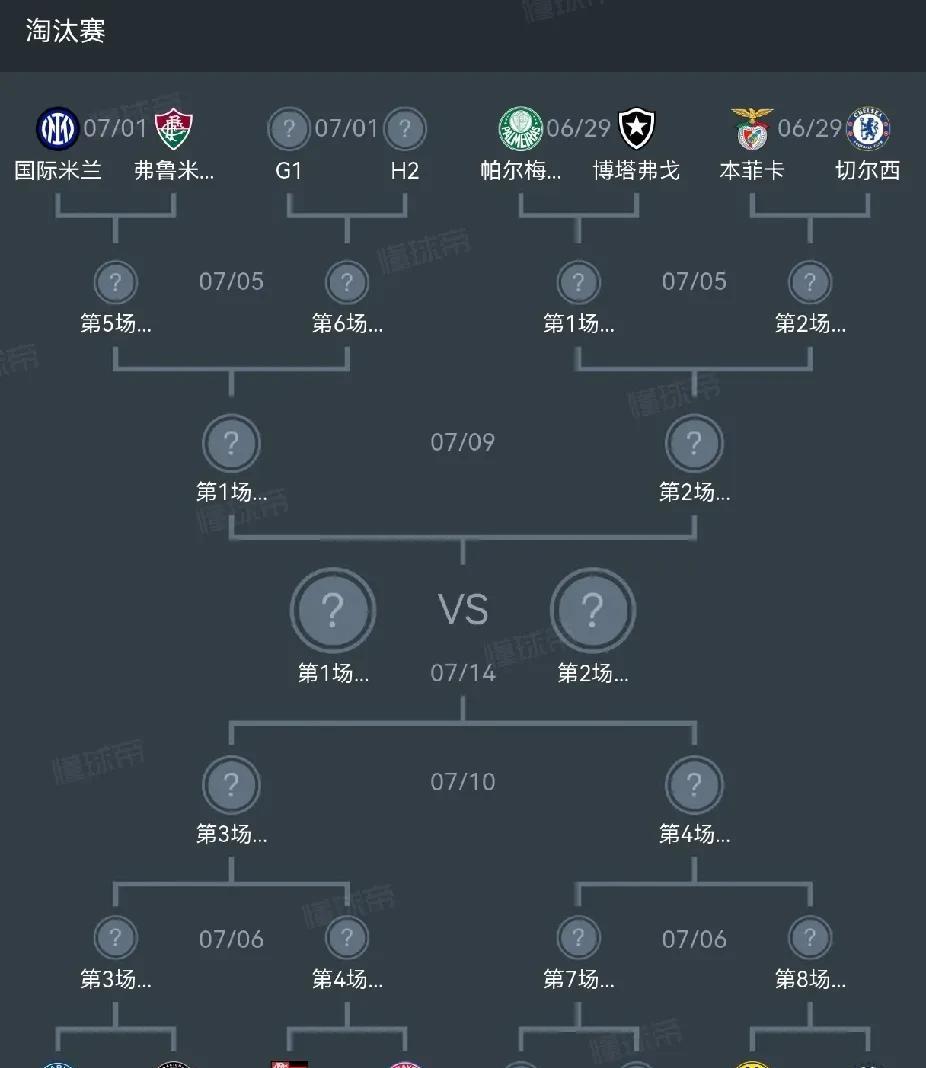The width and height of the screenshot is (926, 1068).
Task: Open the 07/14 final match date
Action: pos(462,673)
